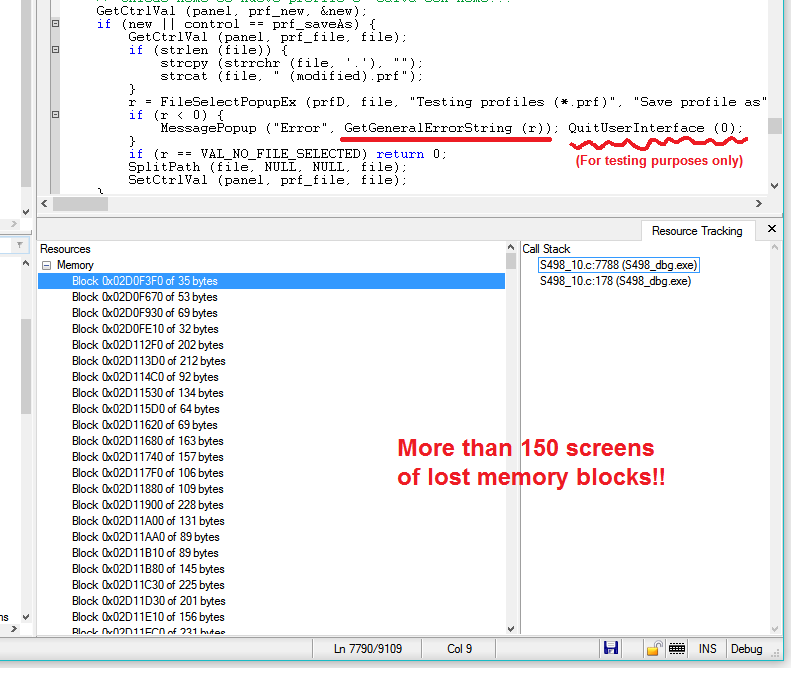
Task: Select Block 0x02D11A00 of 131 bytes
Action: click(x=149, y=523)
